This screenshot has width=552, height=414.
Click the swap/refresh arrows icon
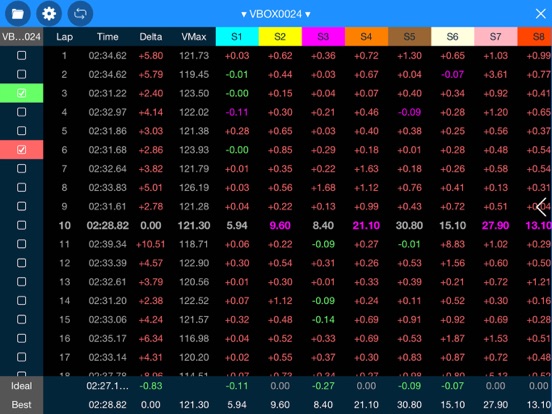click(x=80, y=14)
